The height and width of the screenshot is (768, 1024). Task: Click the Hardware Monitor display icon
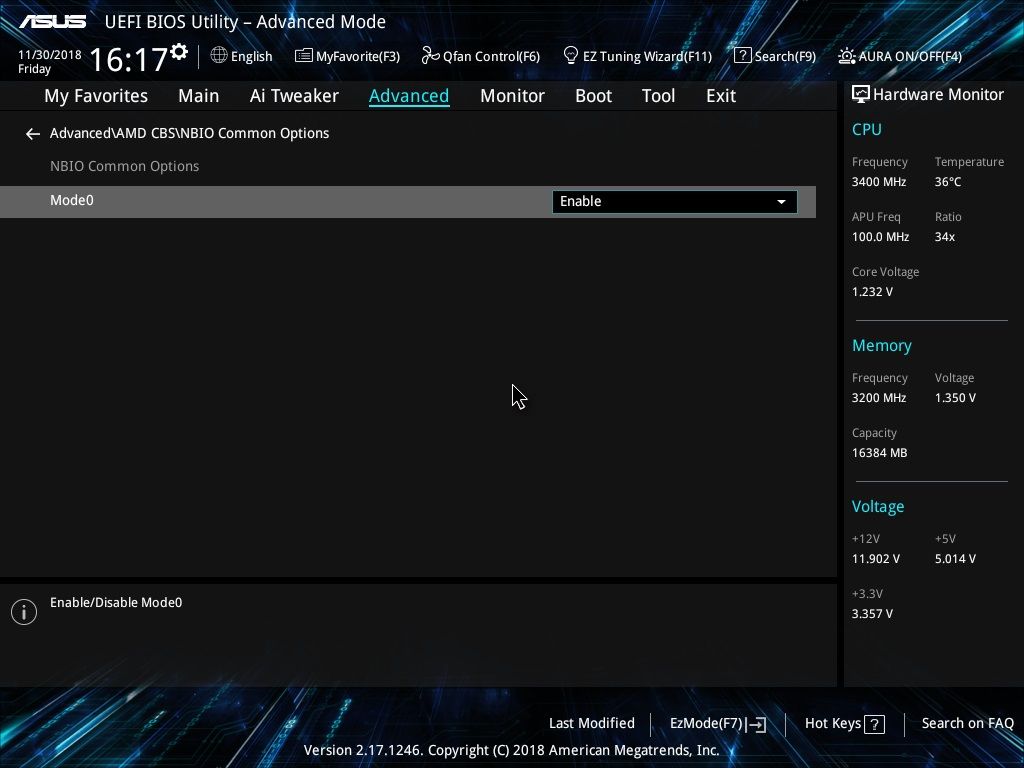coord(861,94)
